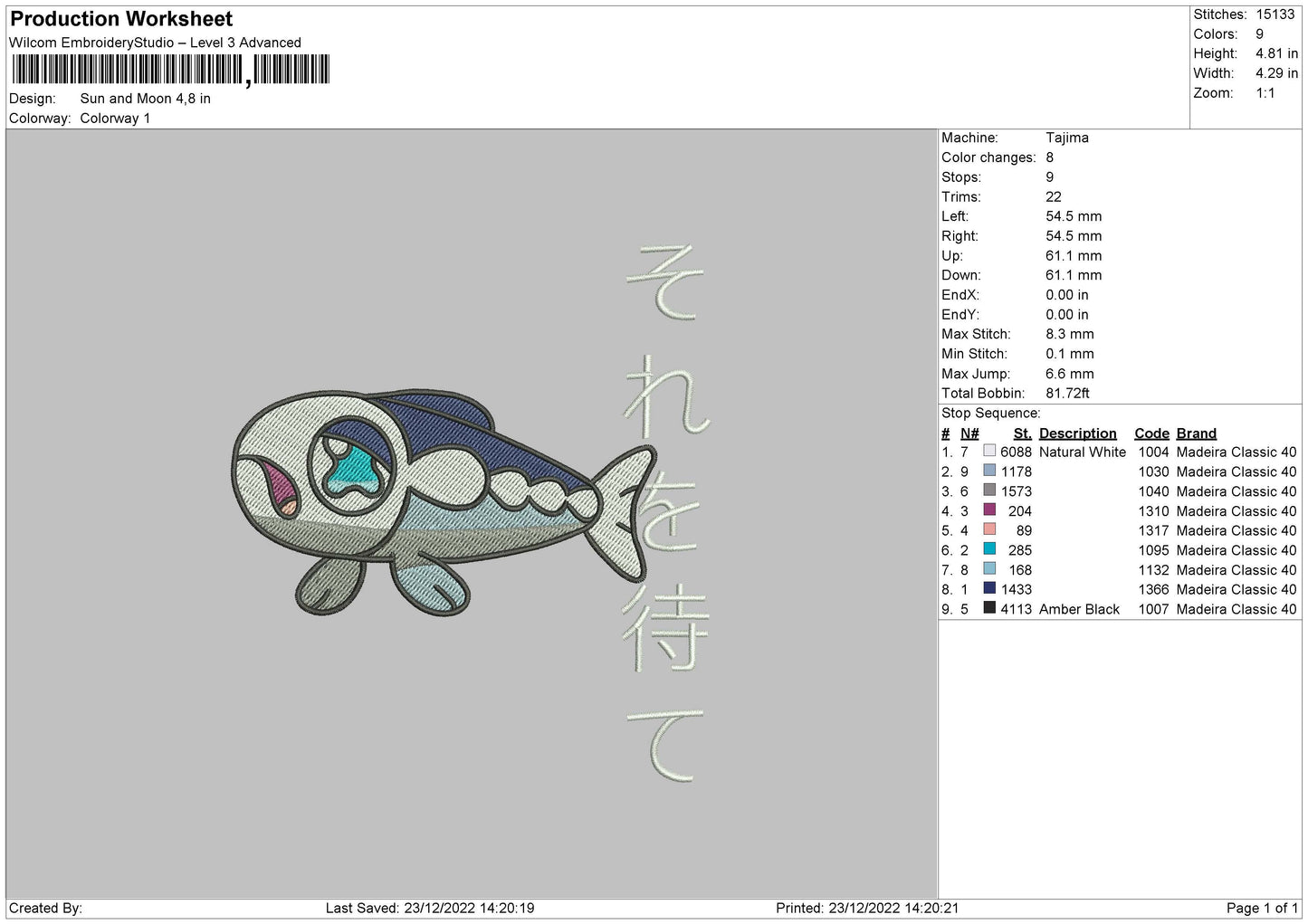Image resolution: width=1308 pixels, height=924 pixels.
Task: Click thread code '1095'
Action: (1153, 550)
